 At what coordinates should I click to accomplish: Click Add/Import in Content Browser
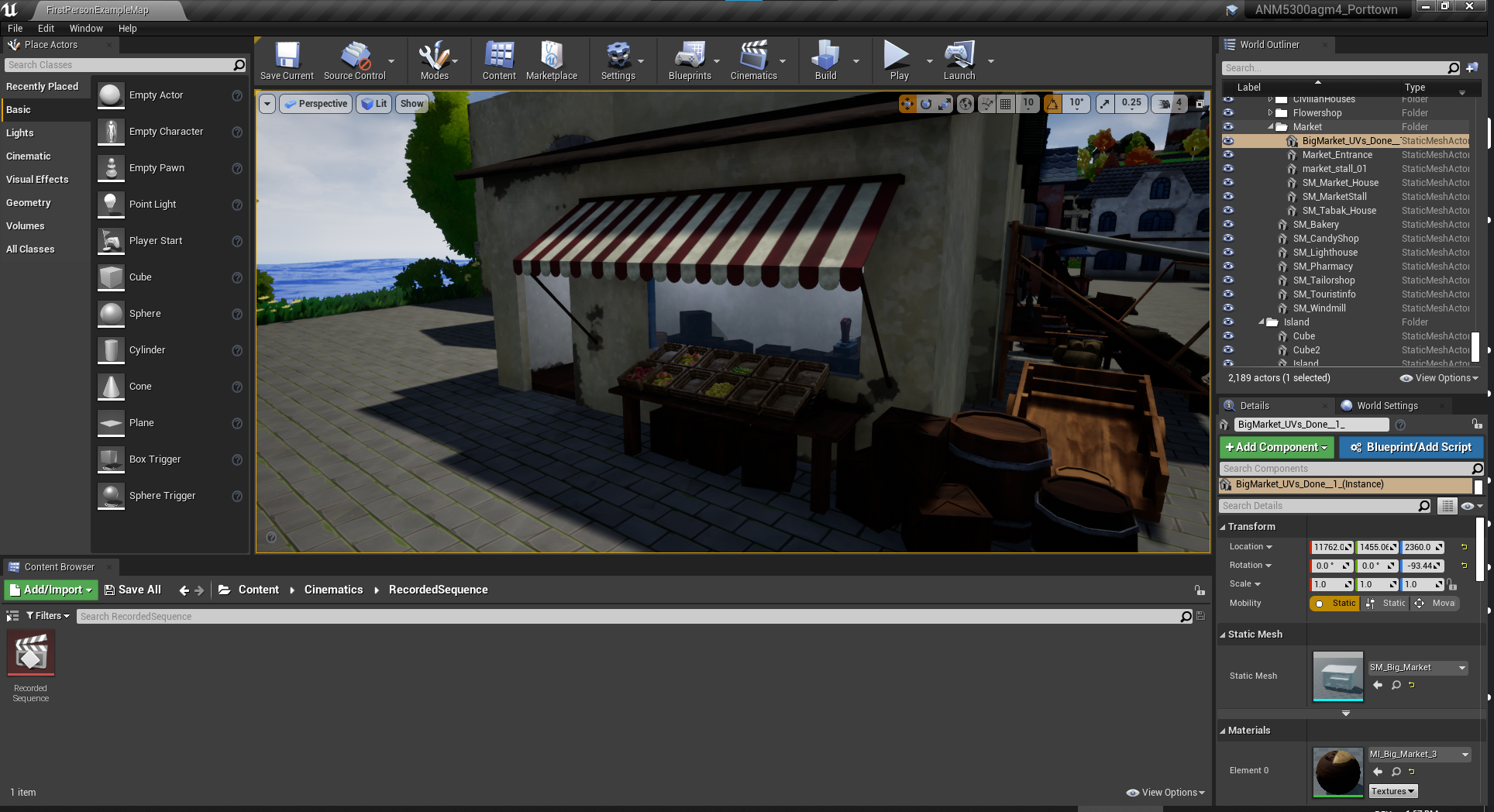click(x=51, y=590)
